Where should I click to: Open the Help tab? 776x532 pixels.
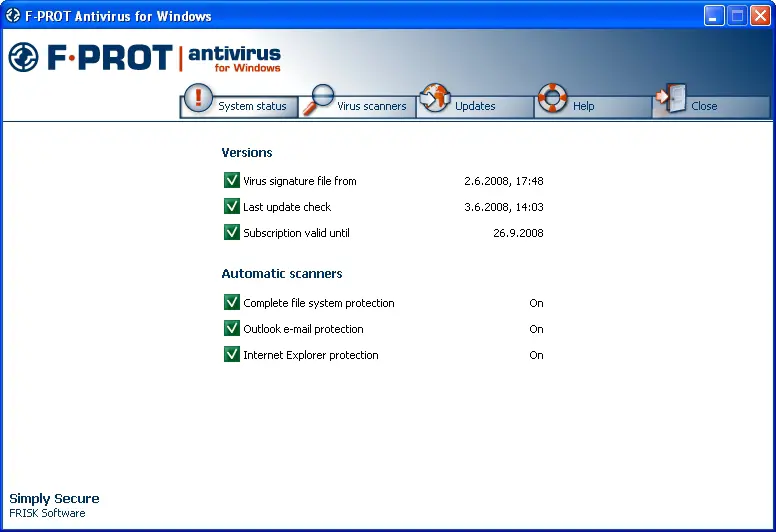point(593,106)
